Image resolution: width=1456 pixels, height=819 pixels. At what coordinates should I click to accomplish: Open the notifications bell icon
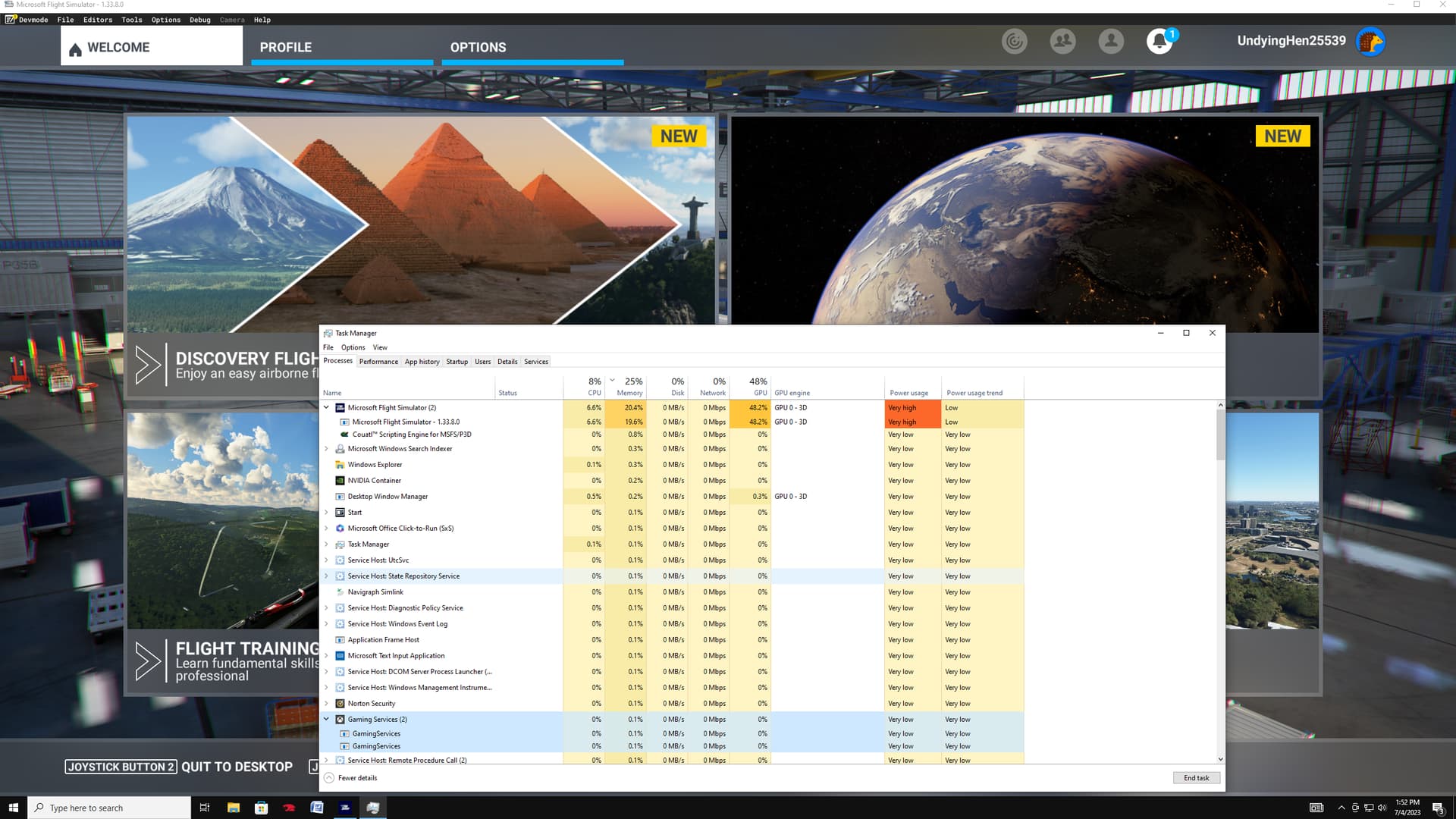(x=1159, y=41)
